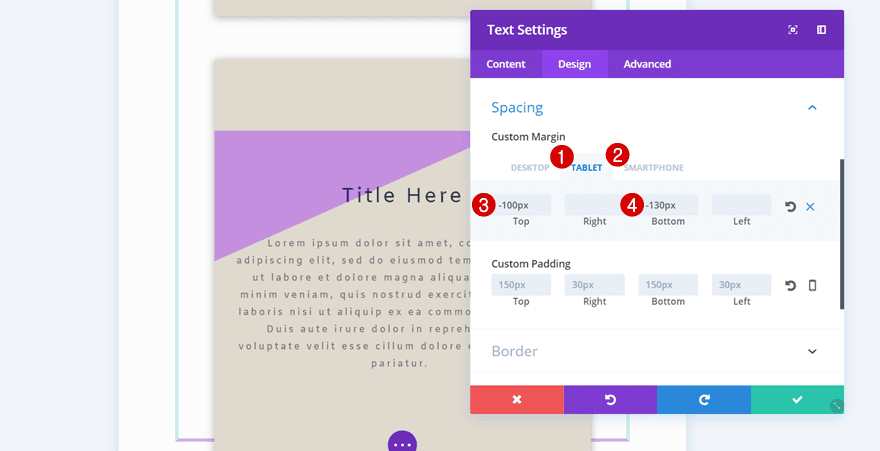The width and height of the screenshot is (880, 451).
Task: Close responsive margin editing with blue X
Action: 810,206
